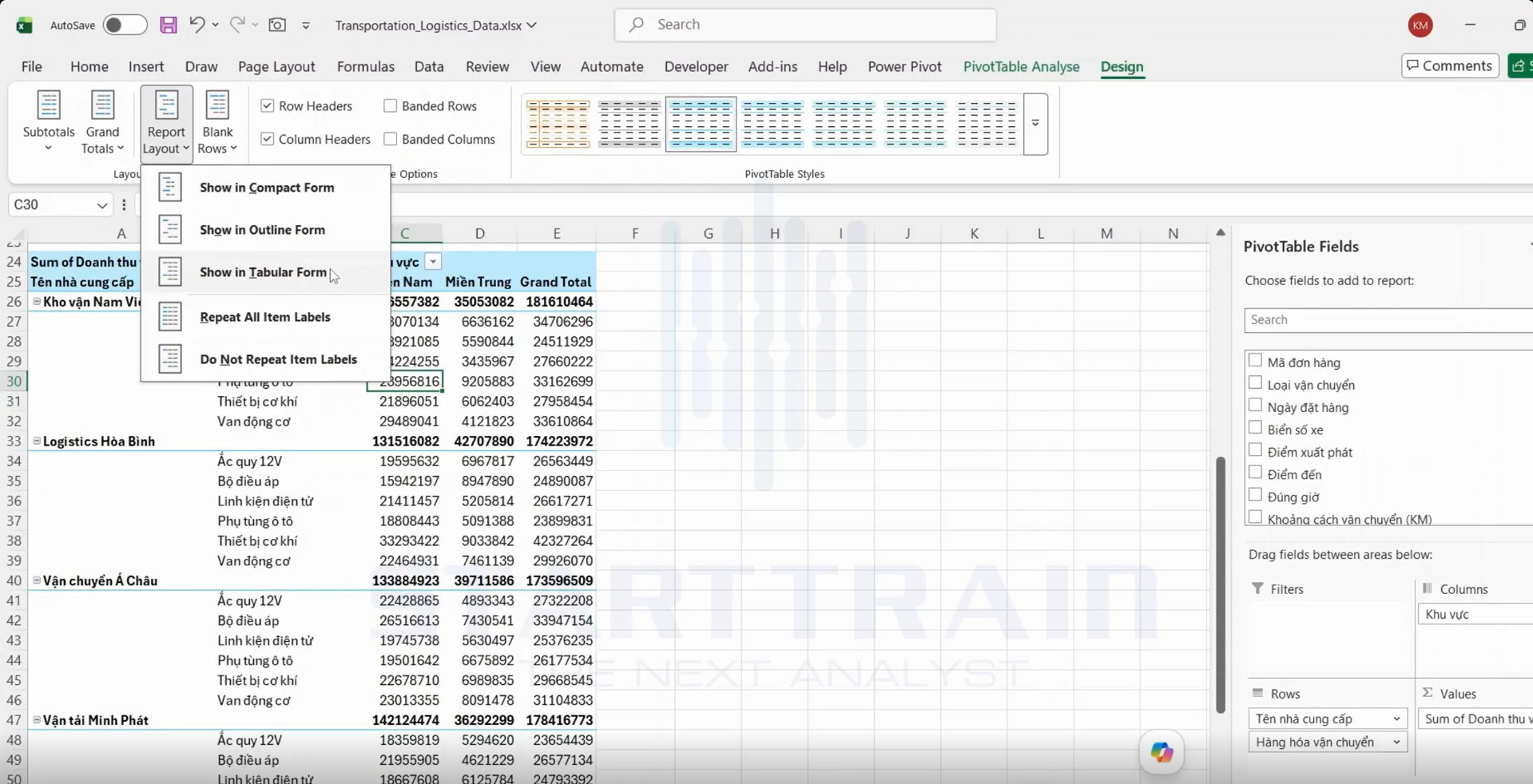
Task: Click the Comments button
Action: (1449, 65)
